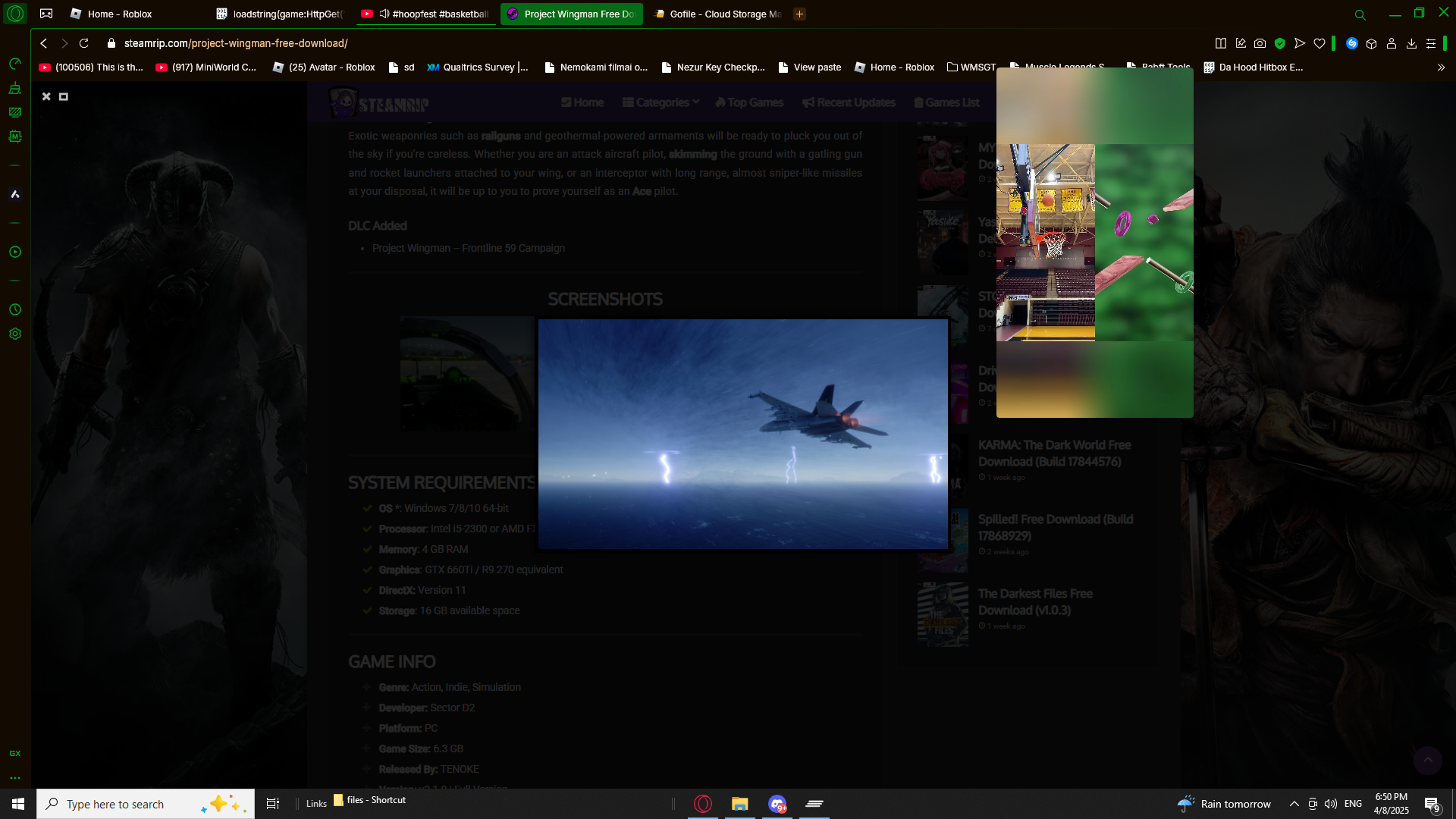Switch to the Home - Roblox tab
This screenshot has height=819, width=1456.
pyautogui.click(x=119, y=14)
